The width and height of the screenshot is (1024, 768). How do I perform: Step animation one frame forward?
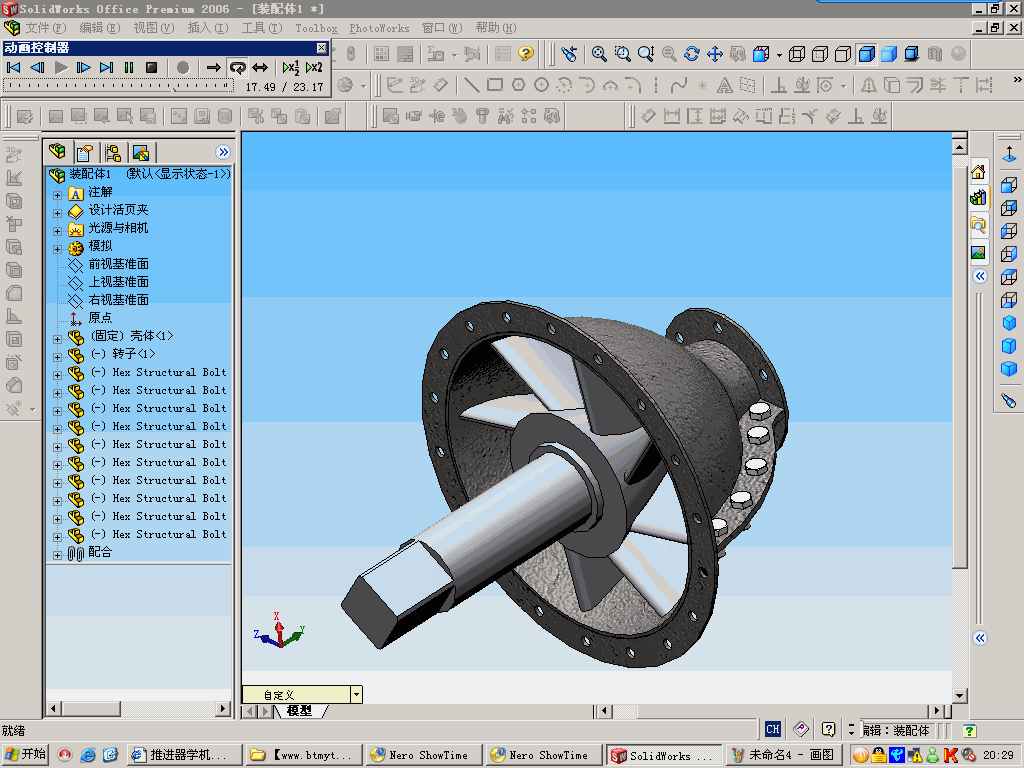click(x=84, y=67)
